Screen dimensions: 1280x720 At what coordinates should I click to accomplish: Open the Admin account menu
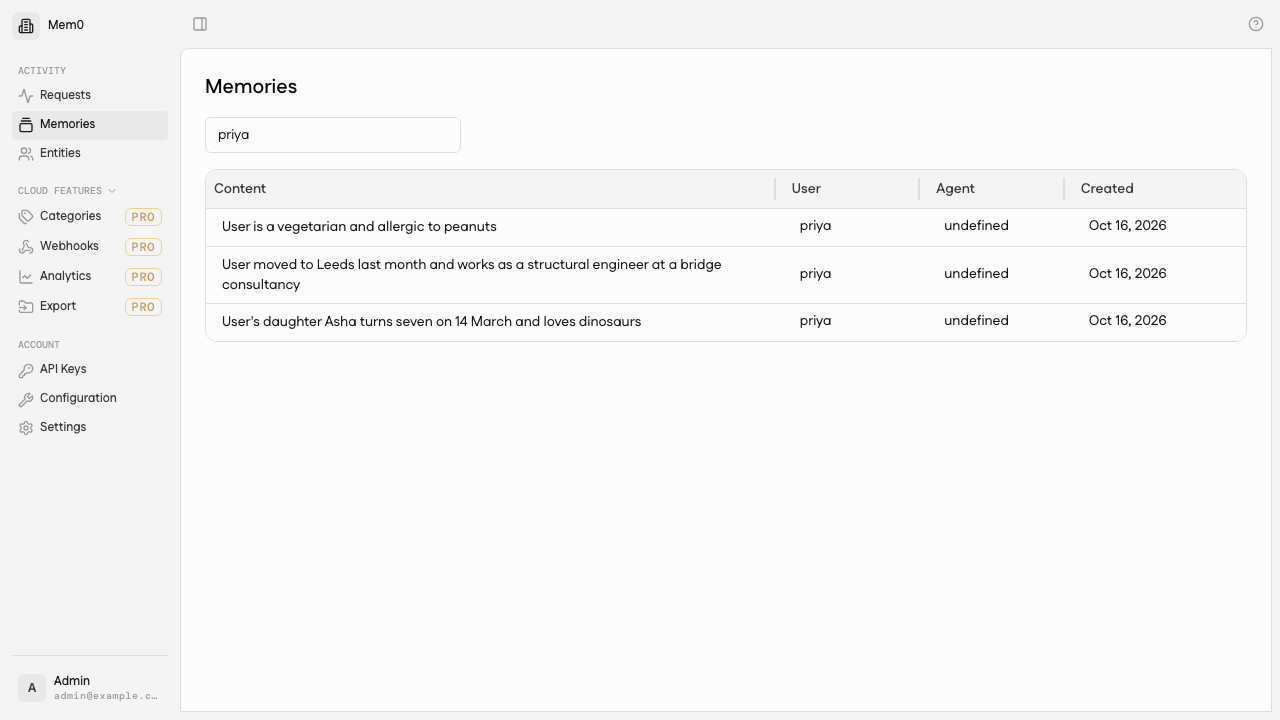90,688
